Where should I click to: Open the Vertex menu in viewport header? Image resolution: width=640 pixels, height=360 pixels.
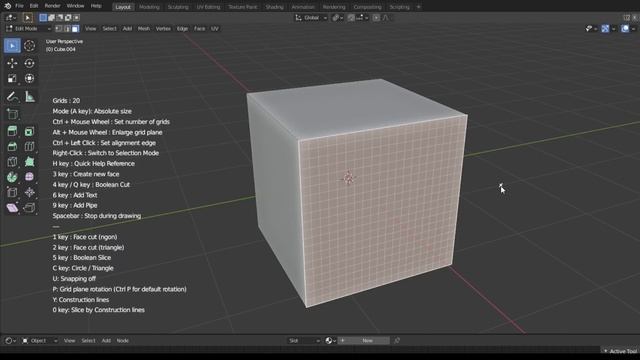click(163, 29)
